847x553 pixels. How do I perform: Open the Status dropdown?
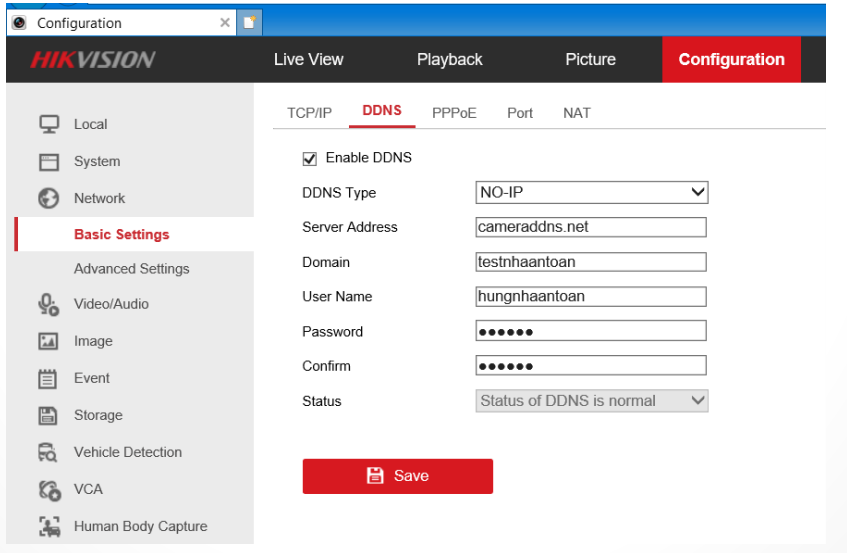click(591, 401)
